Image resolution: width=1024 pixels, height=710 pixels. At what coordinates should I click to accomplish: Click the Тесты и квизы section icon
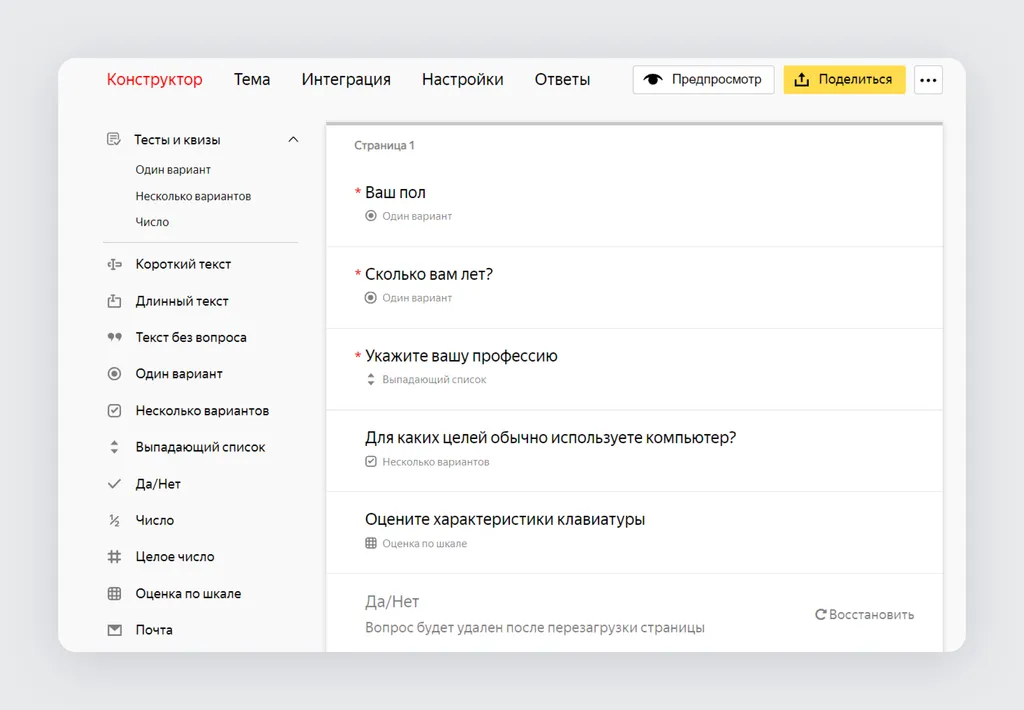click(x=114, y=139)
